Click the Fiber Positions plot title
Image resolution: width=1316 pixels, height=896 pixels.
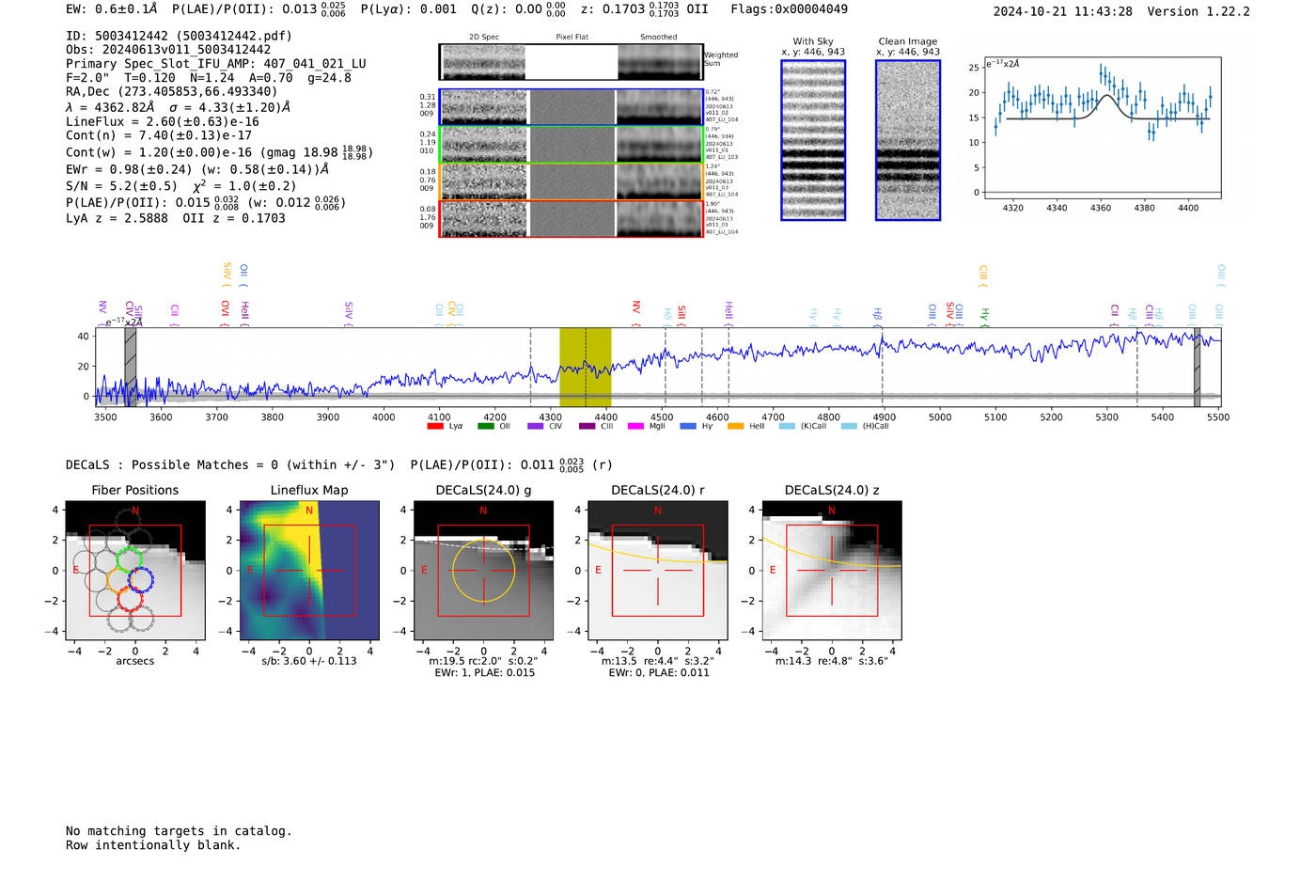point(135,490)
